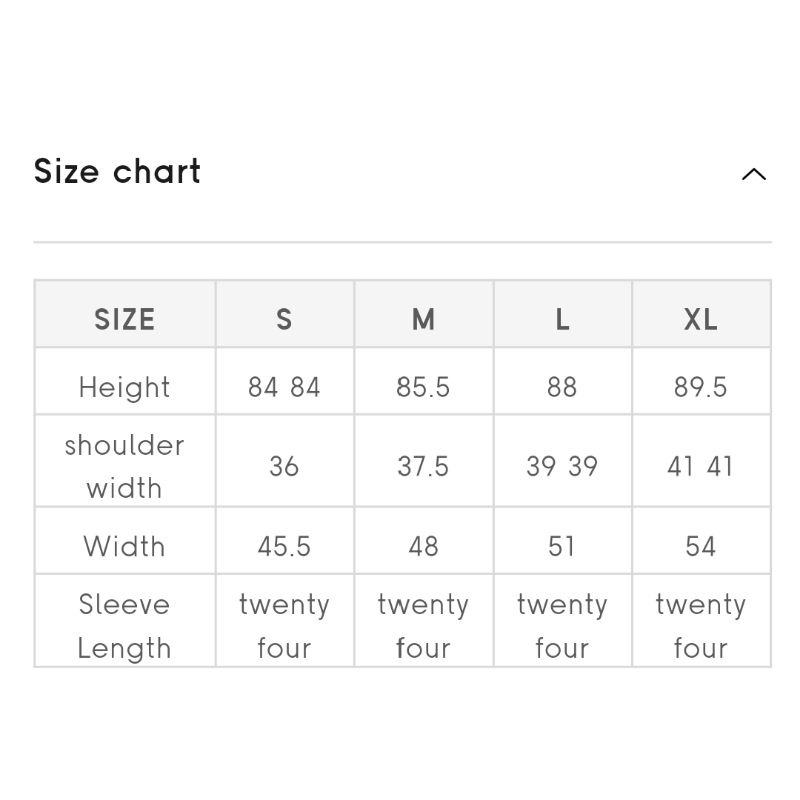Click the 51 width cell for L
Screen dimensions: 800x800
click(x=562, y=546)
